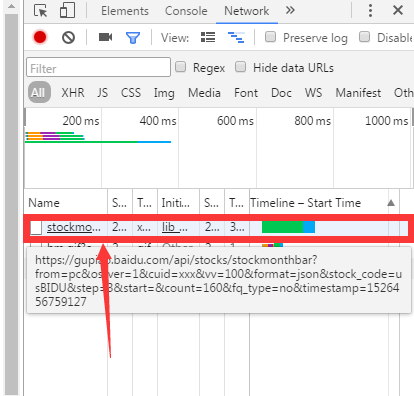
Task: Switch to the Console tab
Action: click(186, 11)
